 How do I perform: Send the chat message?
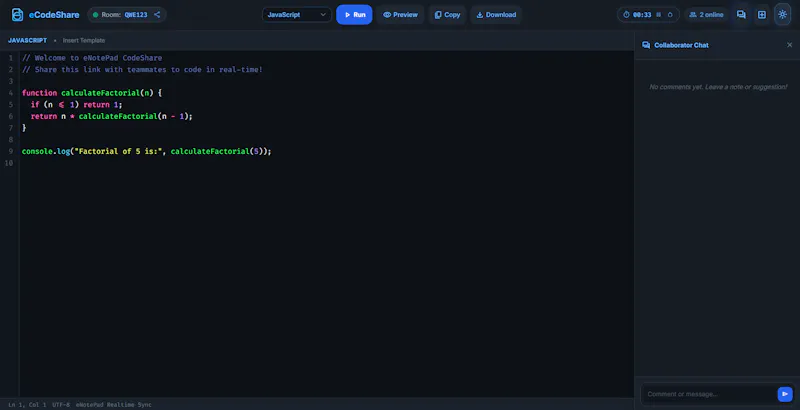[x=785, y=394]
